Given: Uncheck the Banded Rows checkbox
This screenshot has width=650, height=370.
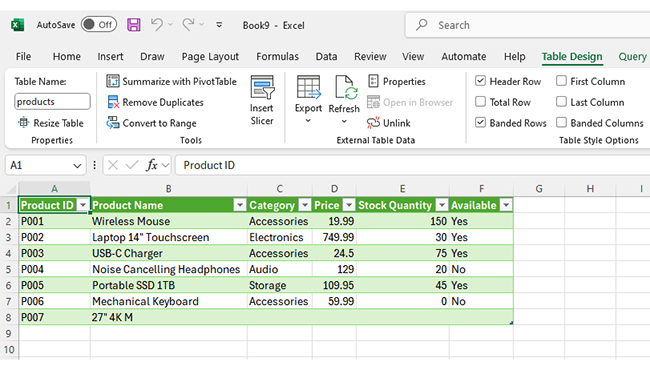Looking at the screenshot, I should (480, 123).
